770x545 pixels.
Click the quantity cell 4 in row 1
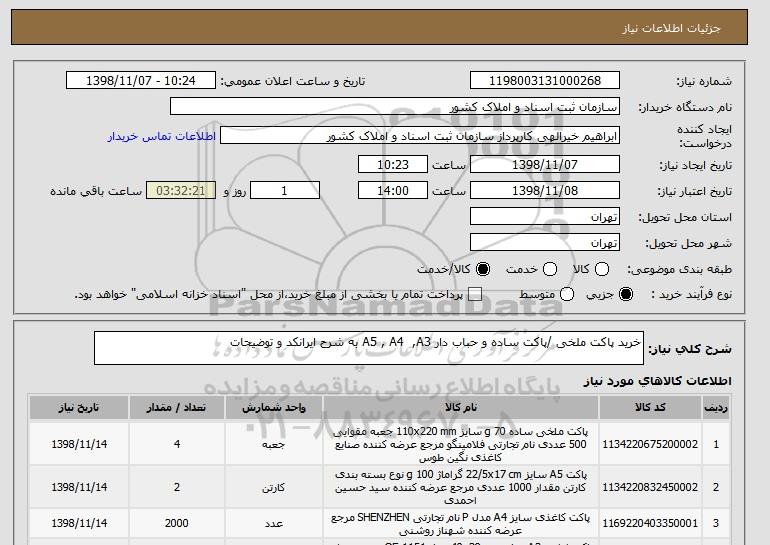pos(177,444)
